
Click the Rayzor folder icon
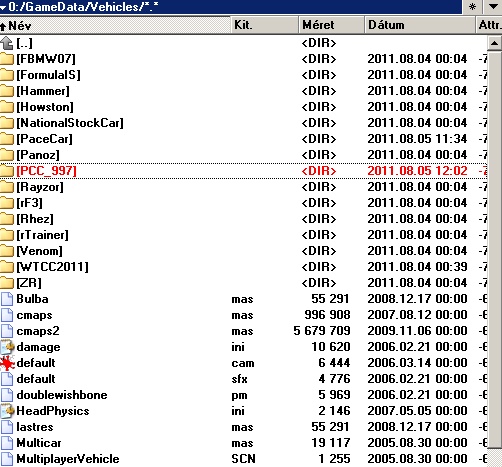7,187
